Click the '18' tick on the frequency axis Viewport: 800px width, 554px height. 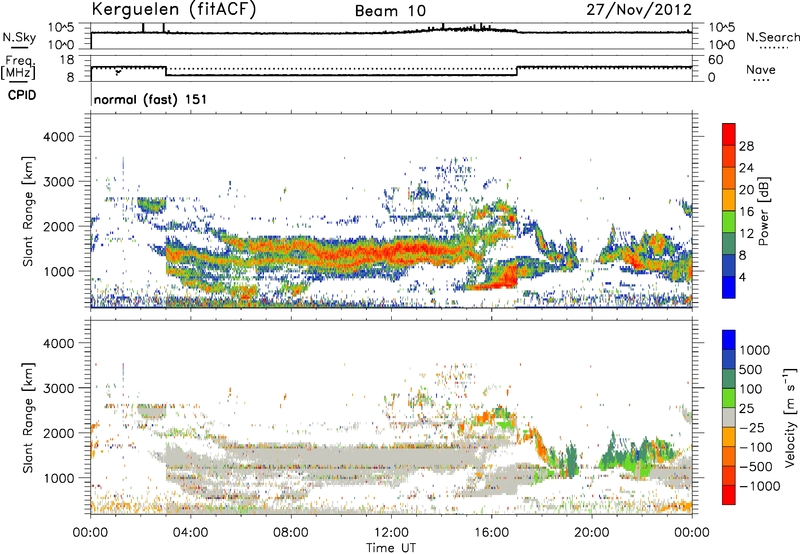pos(67,60)
